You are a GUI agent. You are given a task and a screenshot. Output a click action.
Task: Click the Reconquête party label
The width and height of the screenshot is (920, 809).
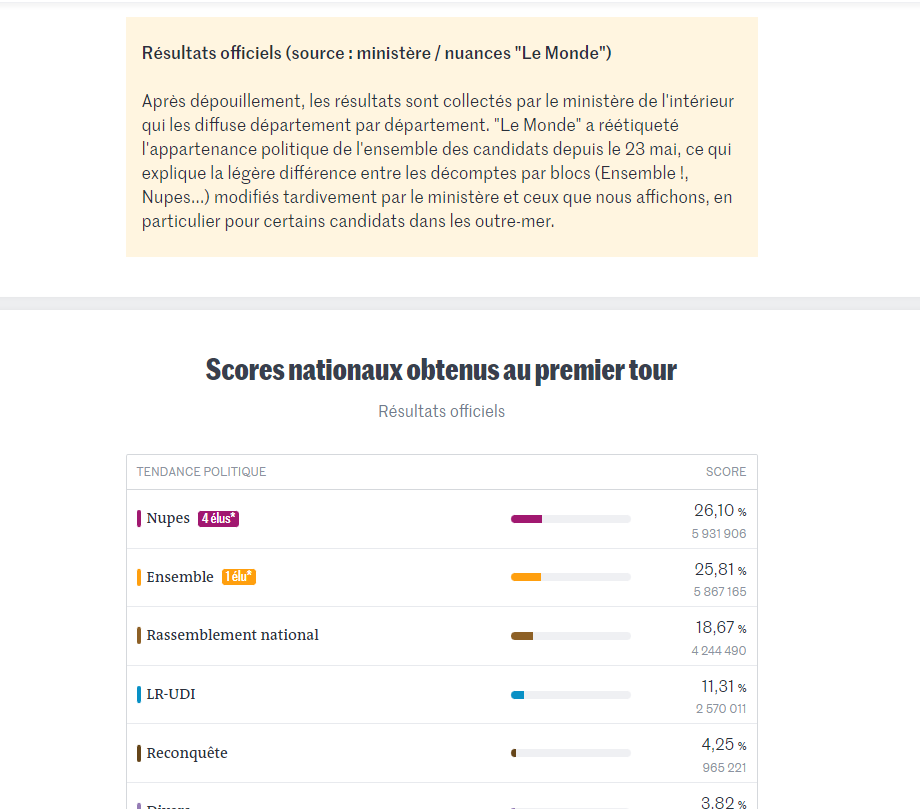click(x=187, y=753)
